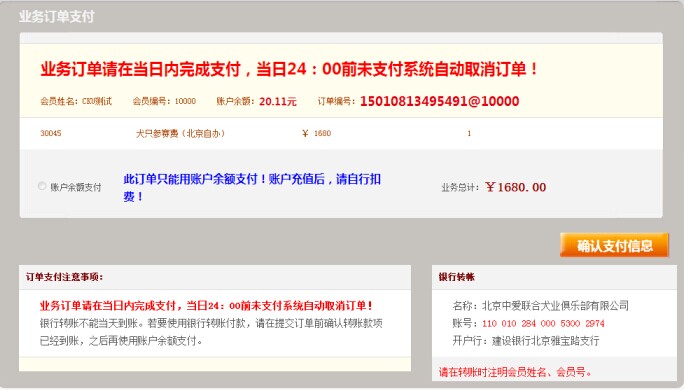Click the 建设银行北京雅宝路支行 bank branch text
Screen dimensions: 684x390
[546, 341]
